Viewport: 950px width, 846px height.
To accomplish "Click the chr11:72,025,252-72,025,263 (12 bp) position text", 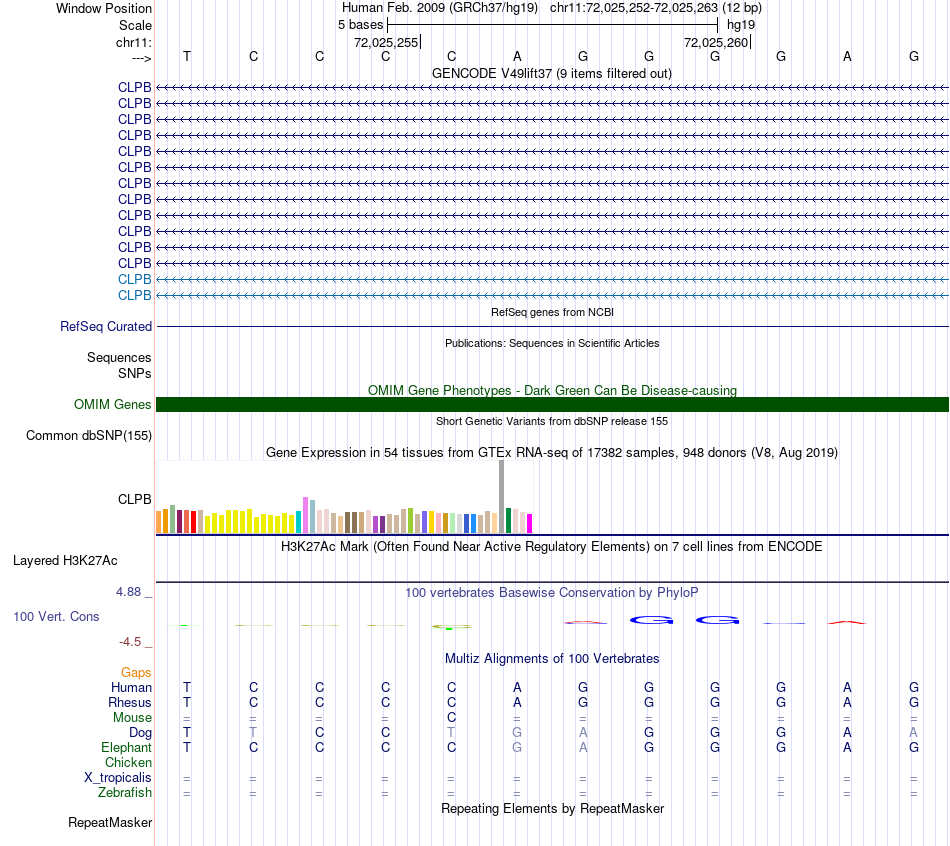I will click(x=656, y=8).
